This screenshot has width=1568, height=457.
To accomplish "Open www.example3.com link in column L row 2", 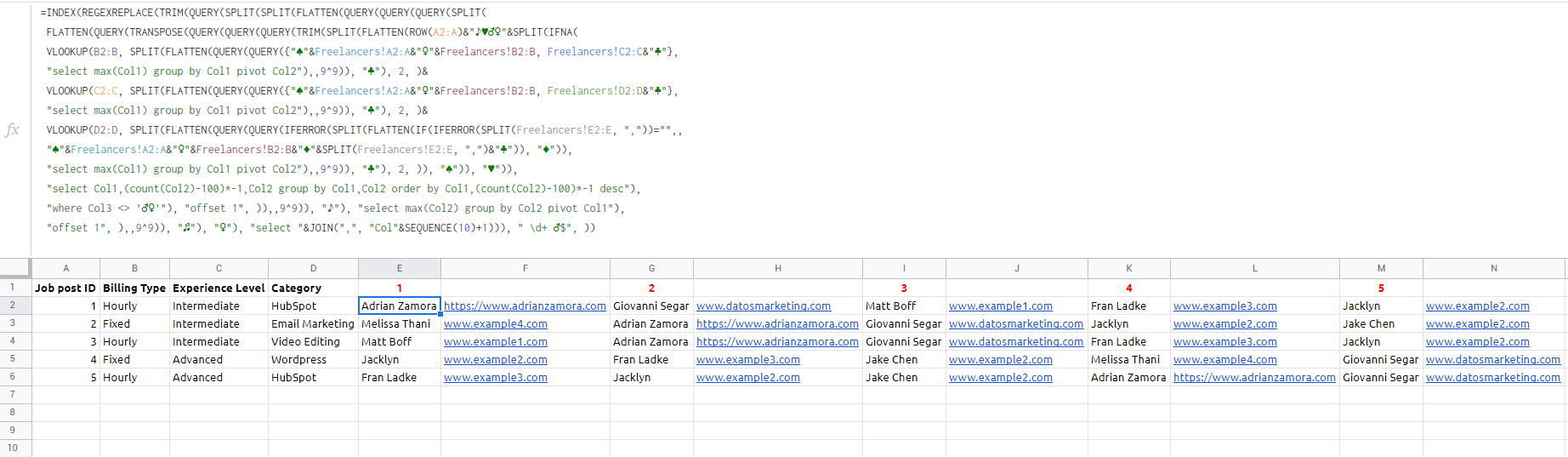I will pos(1225,306).
